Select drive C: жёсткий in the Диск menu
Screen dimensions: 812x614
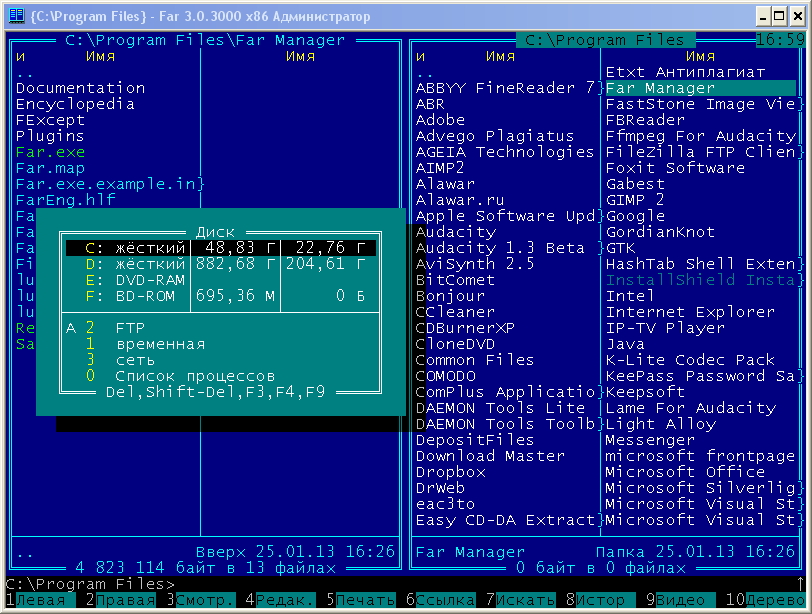(x=221, y=248)
